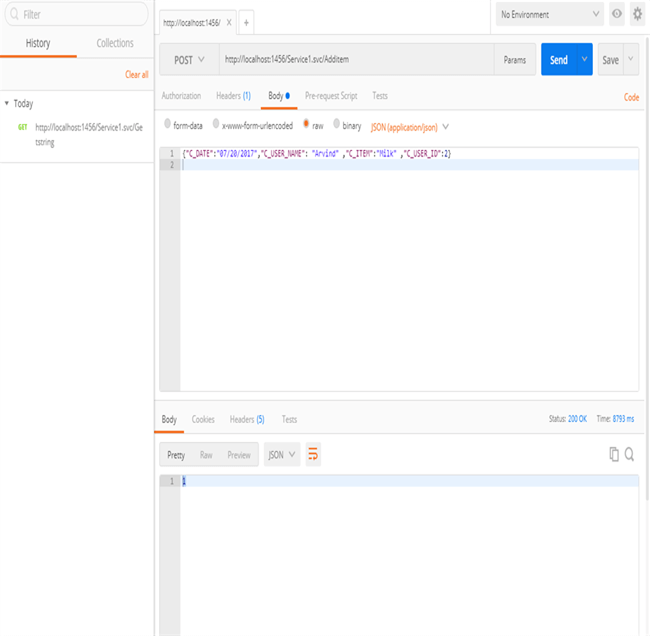Switch response view to Preview
The image size is (650, 636).
[x=239, y=455]
